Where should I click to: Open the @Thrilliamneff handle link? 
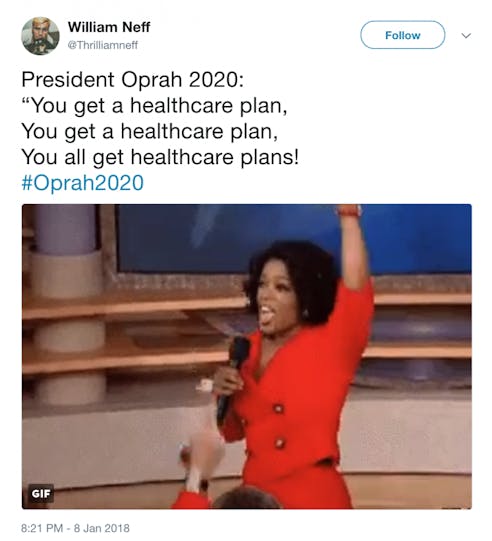(102, 45)
